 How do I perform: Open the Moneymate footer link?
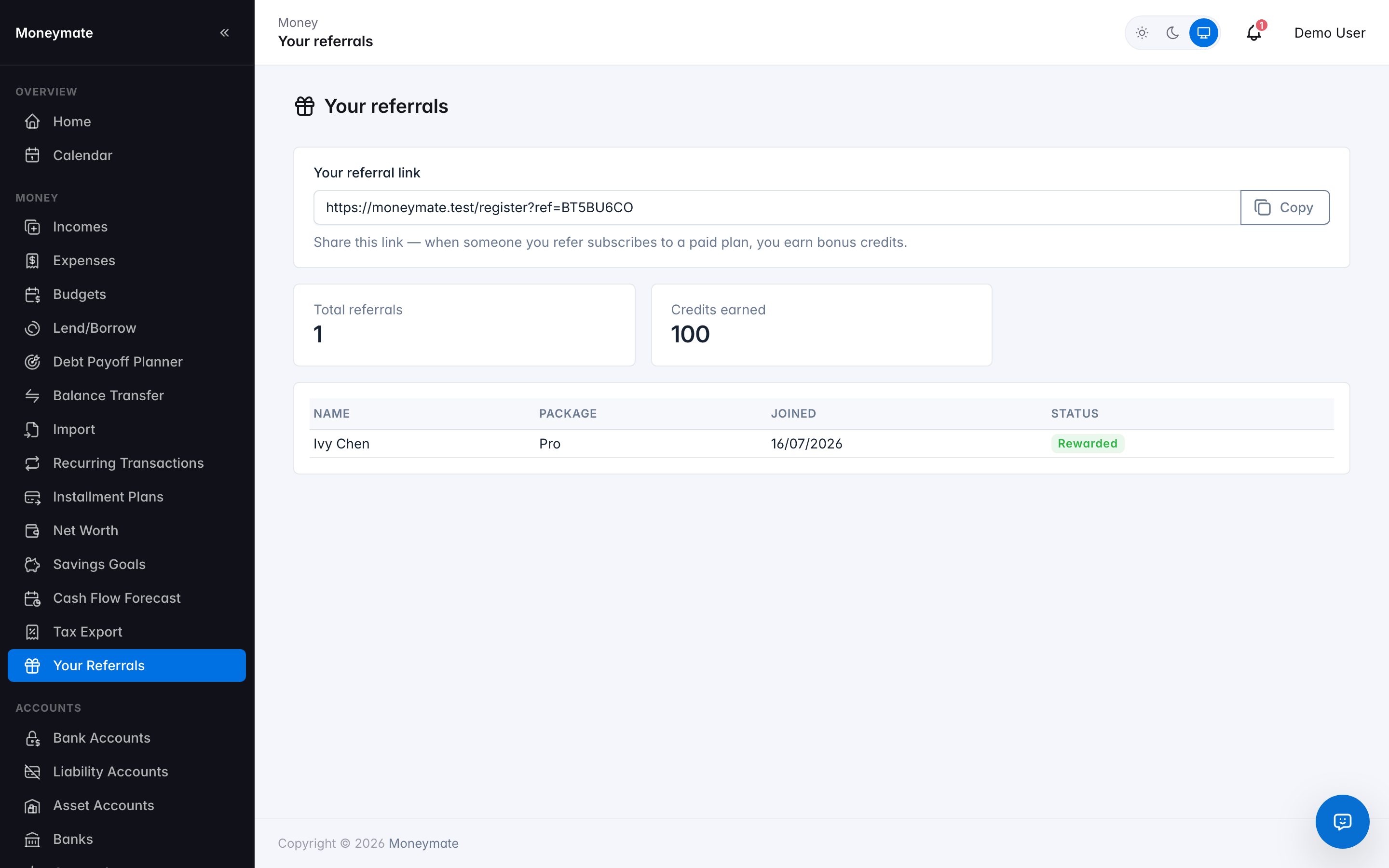423,843
